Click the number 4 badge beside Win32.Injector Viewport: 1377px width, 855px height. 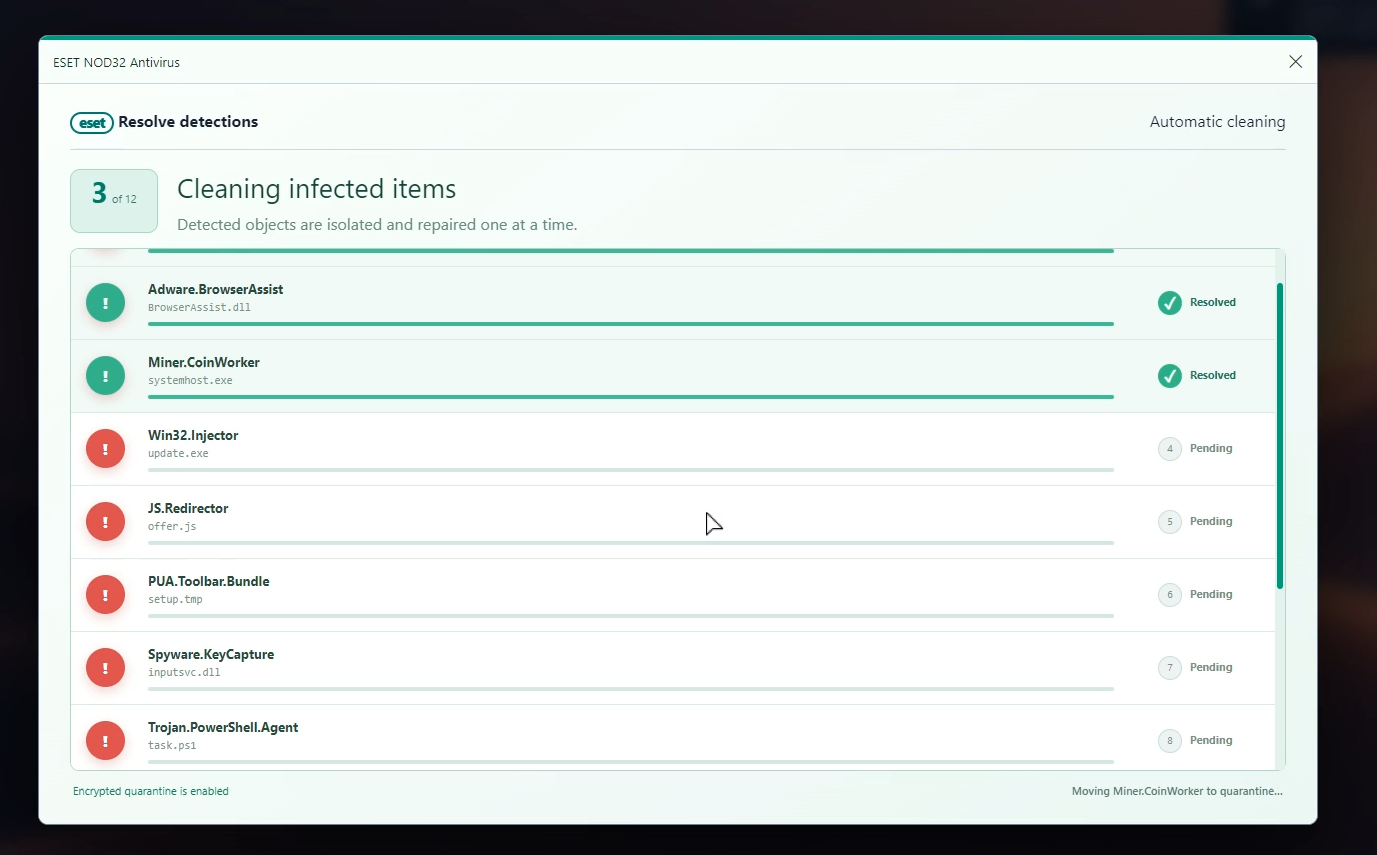click(1170, 449)
